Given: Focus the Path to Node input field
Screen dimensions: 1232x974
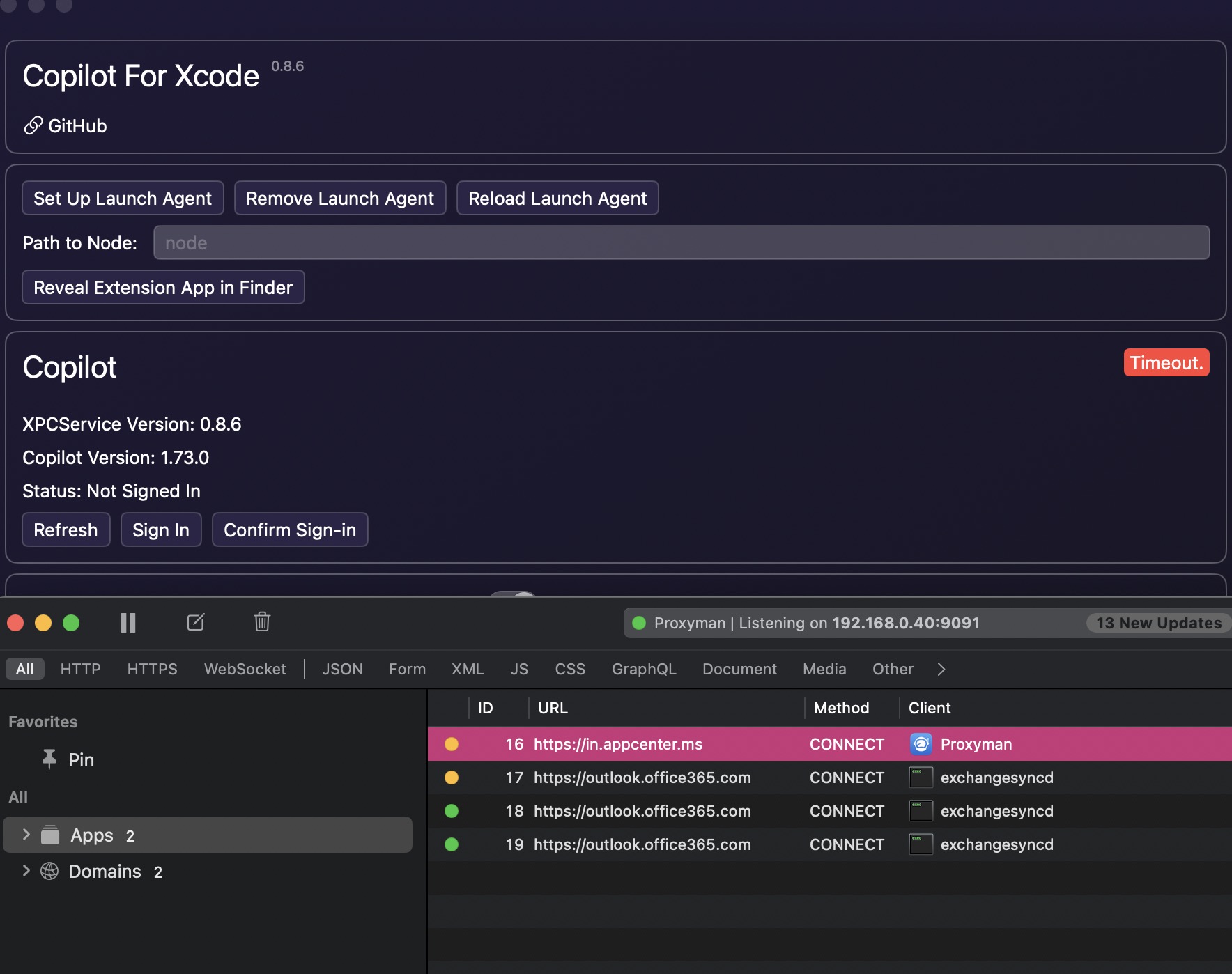Looking at the screenshot, I should tap(682, 242).
